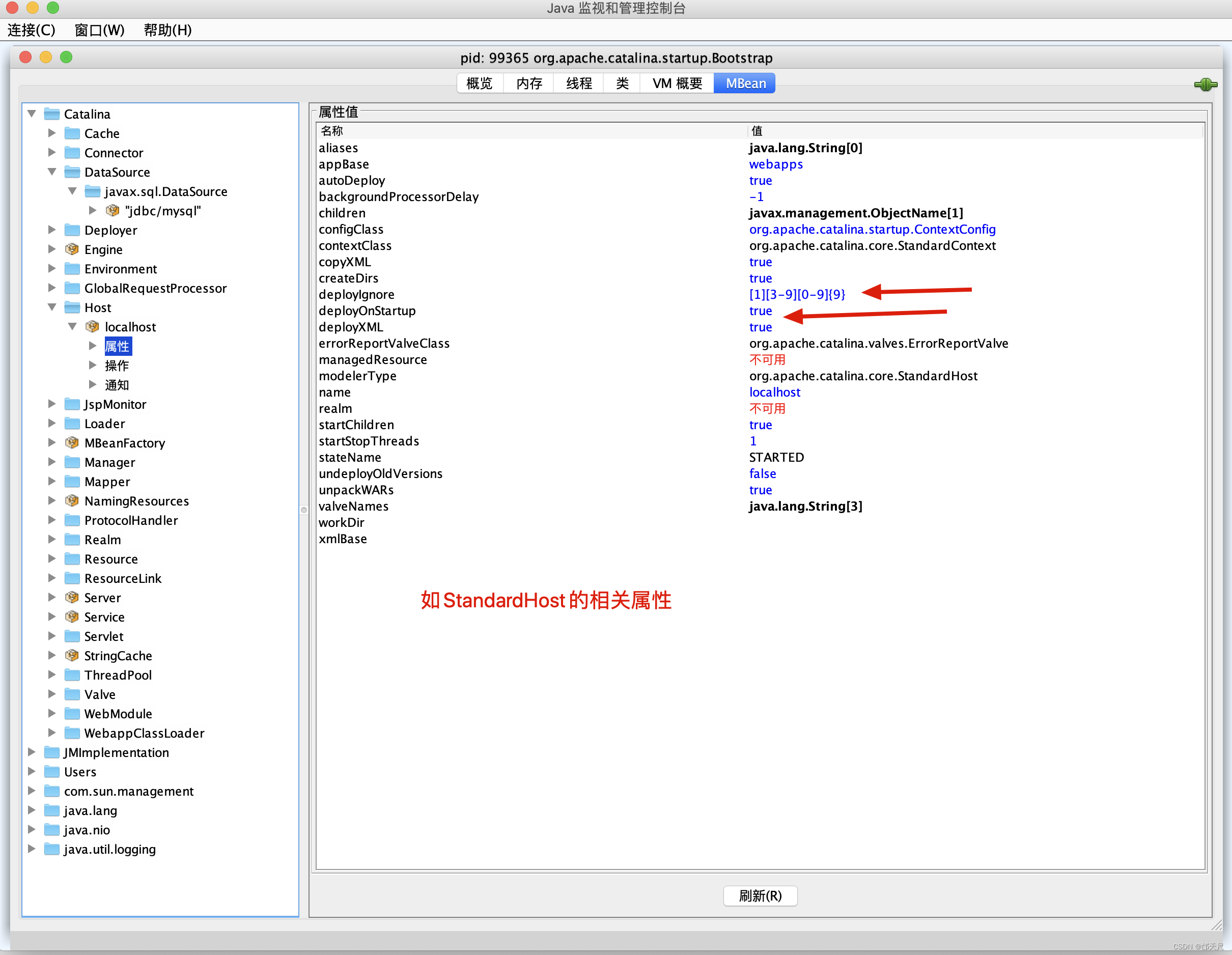Image resolution: width=1232 pixels, height=955 pixels.
Task: Open the 连接(C) menu
Action: (x=32, y=30)
